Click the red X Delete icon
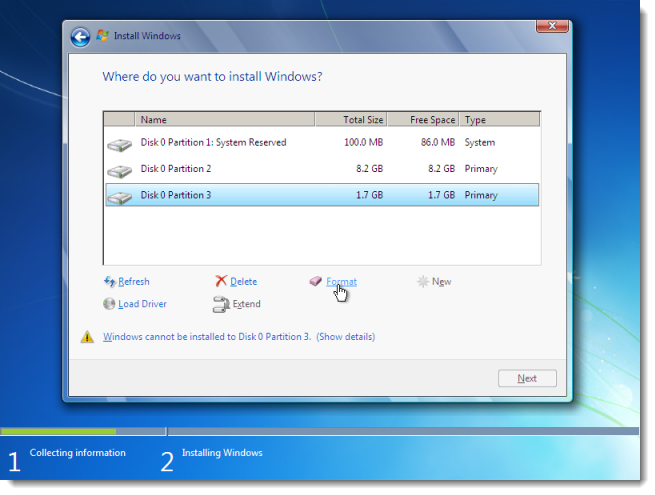This screenshot has width=655, height=495. [x=221, y=281]
